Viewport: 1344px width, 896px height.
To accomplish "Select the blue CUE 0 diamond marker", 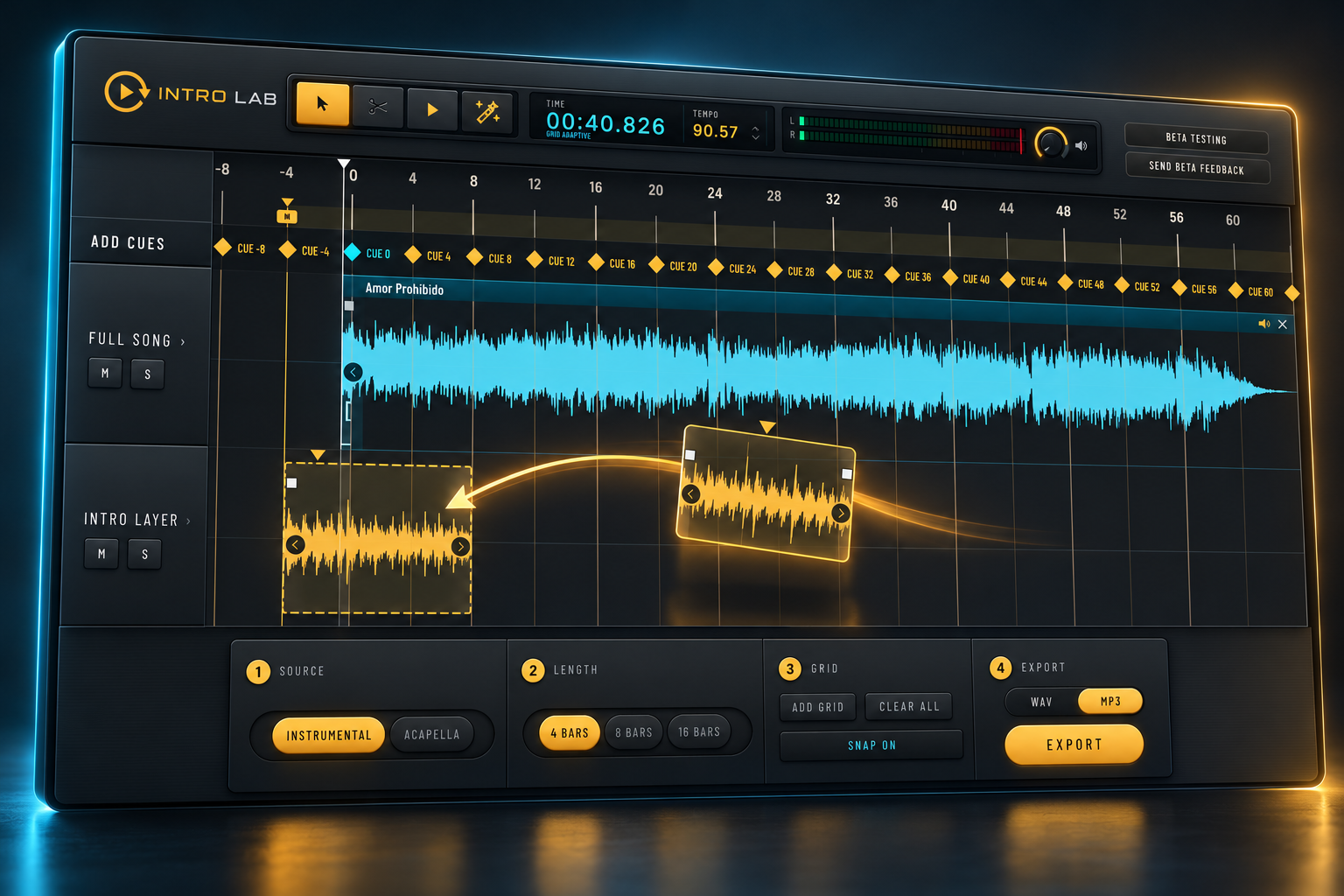I will point(352,252).
